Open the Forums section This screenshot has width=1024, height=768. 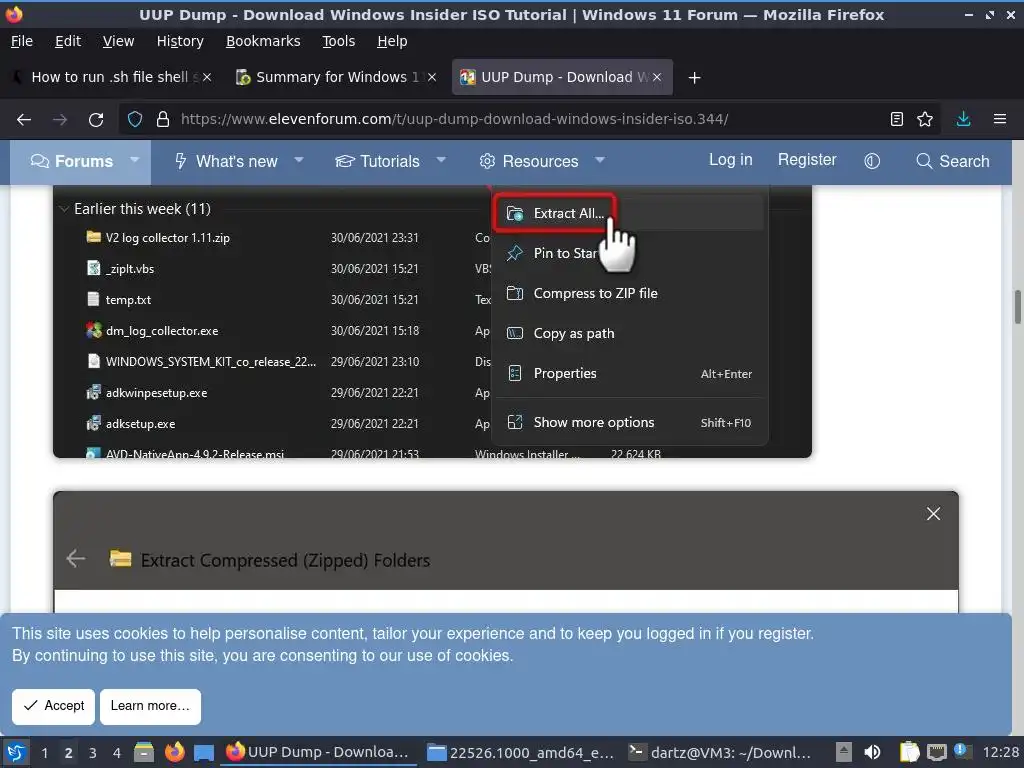click(71, 161)
